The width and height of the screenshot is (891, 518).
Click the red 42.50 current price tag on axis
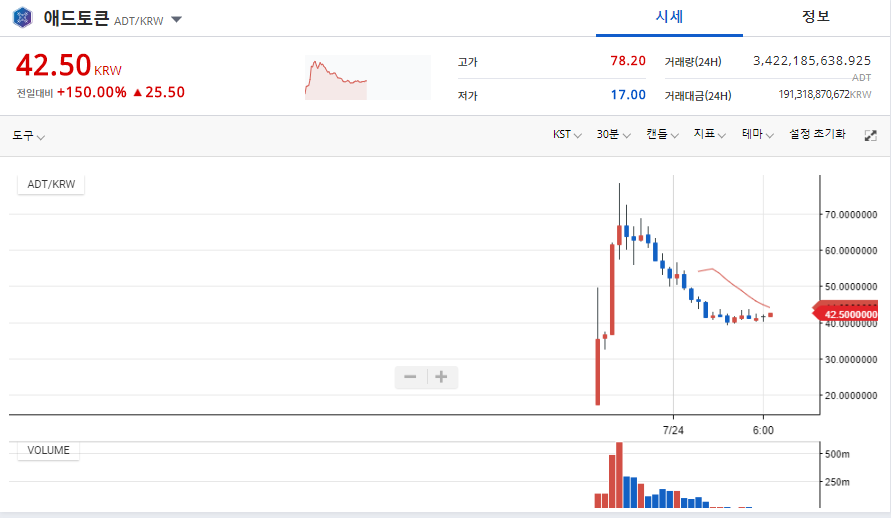[x=850, y=314]
